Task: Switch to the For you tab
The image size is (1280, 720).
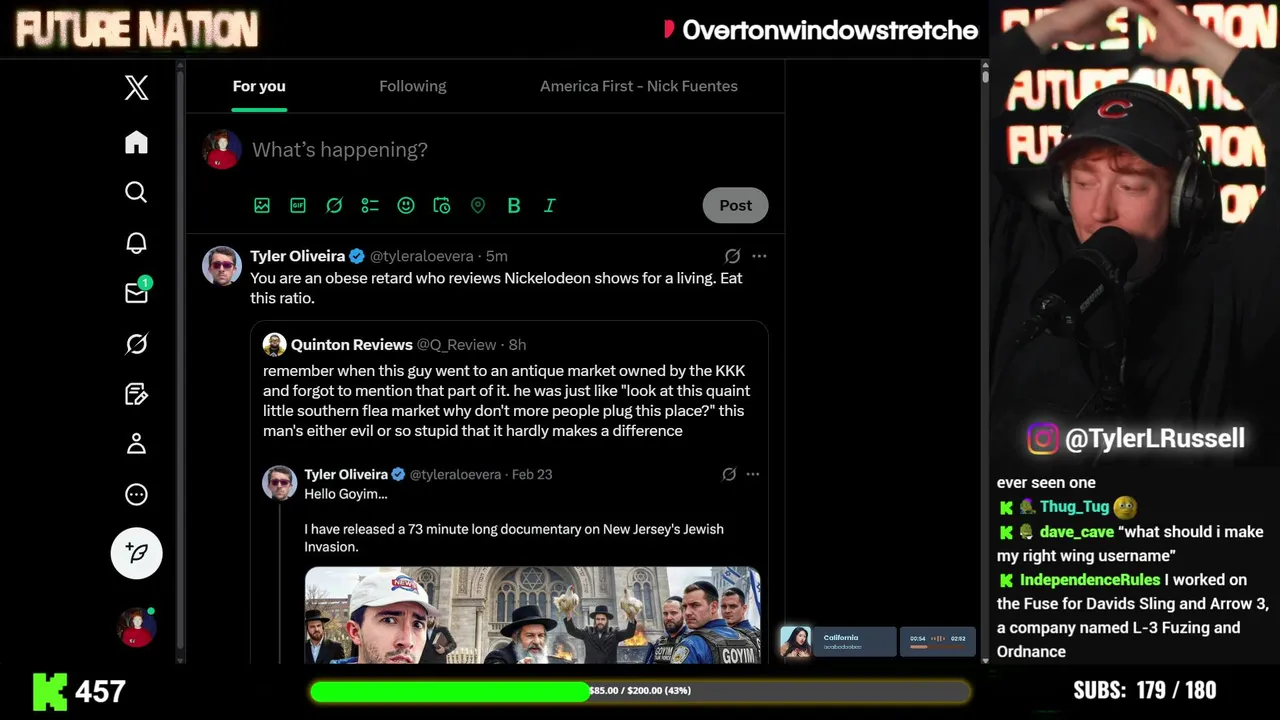Action: pyautogui.click(x=259, y=86)
